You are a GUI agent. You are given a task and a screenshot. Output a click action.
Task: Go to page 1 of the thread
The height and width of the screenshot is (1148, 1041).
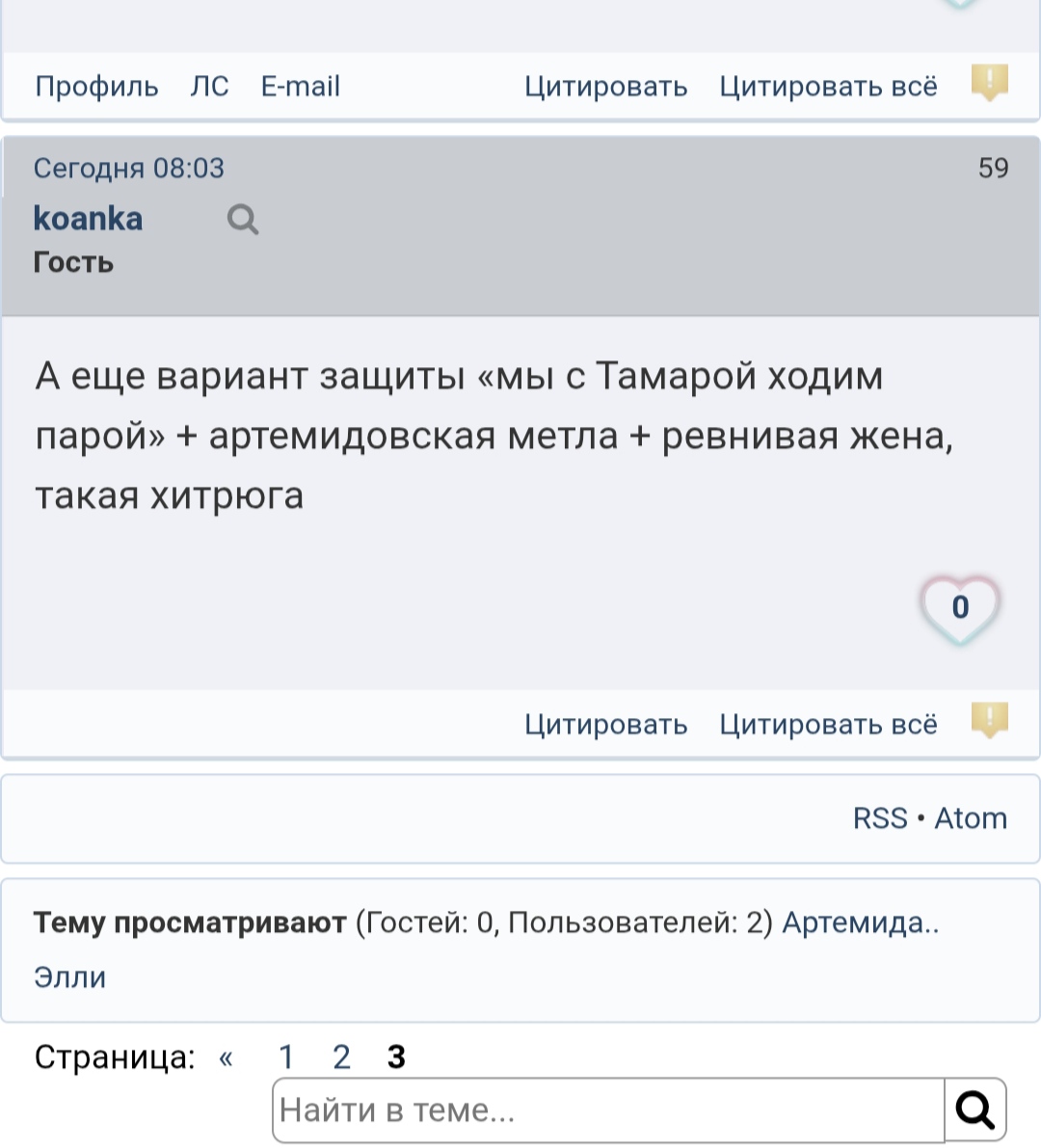click(x=286, y=1056)
